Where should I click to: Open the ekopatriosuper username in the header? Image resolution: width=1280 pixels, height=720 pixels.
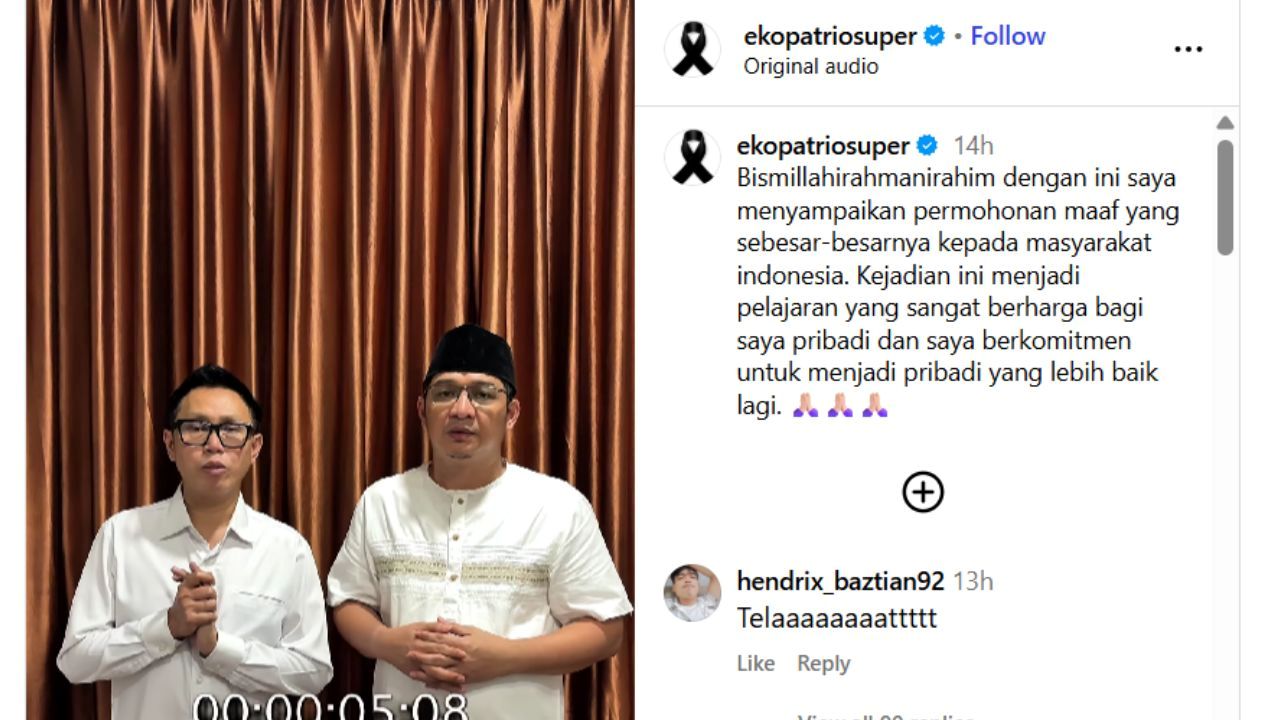coord(830,36)
